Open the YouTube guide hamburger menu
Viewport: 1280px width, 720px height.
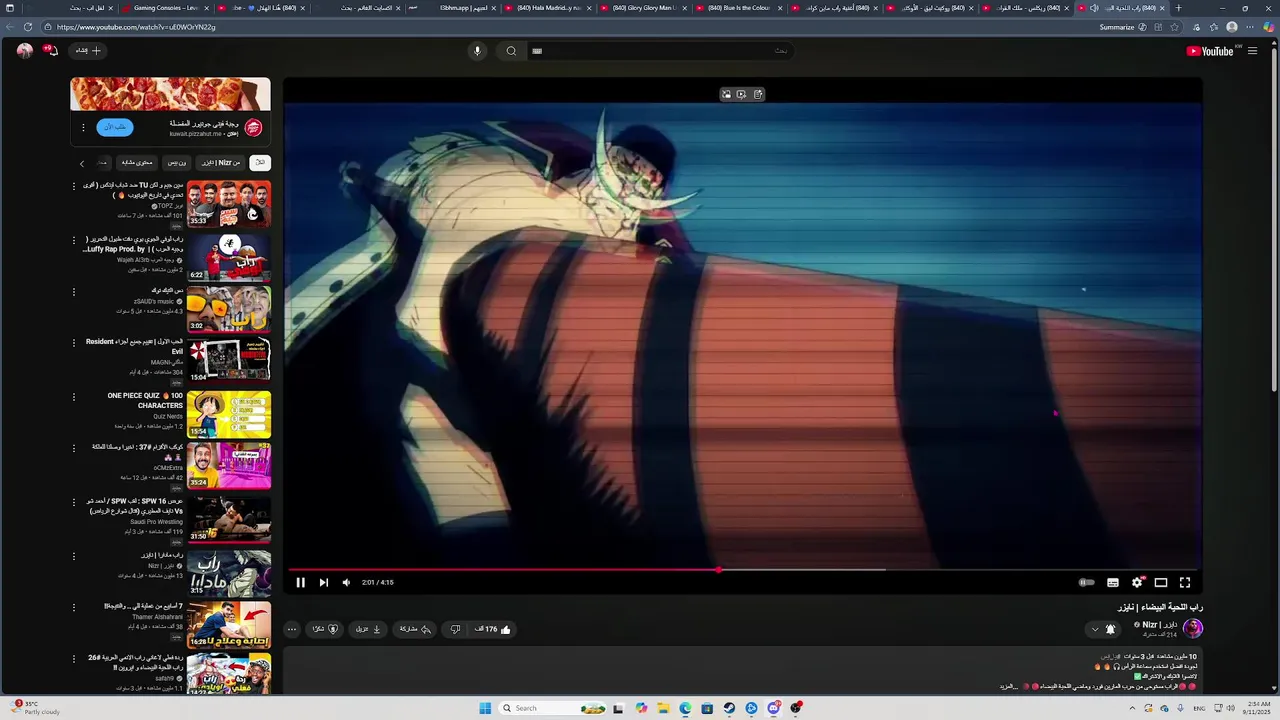[1252, 51]
